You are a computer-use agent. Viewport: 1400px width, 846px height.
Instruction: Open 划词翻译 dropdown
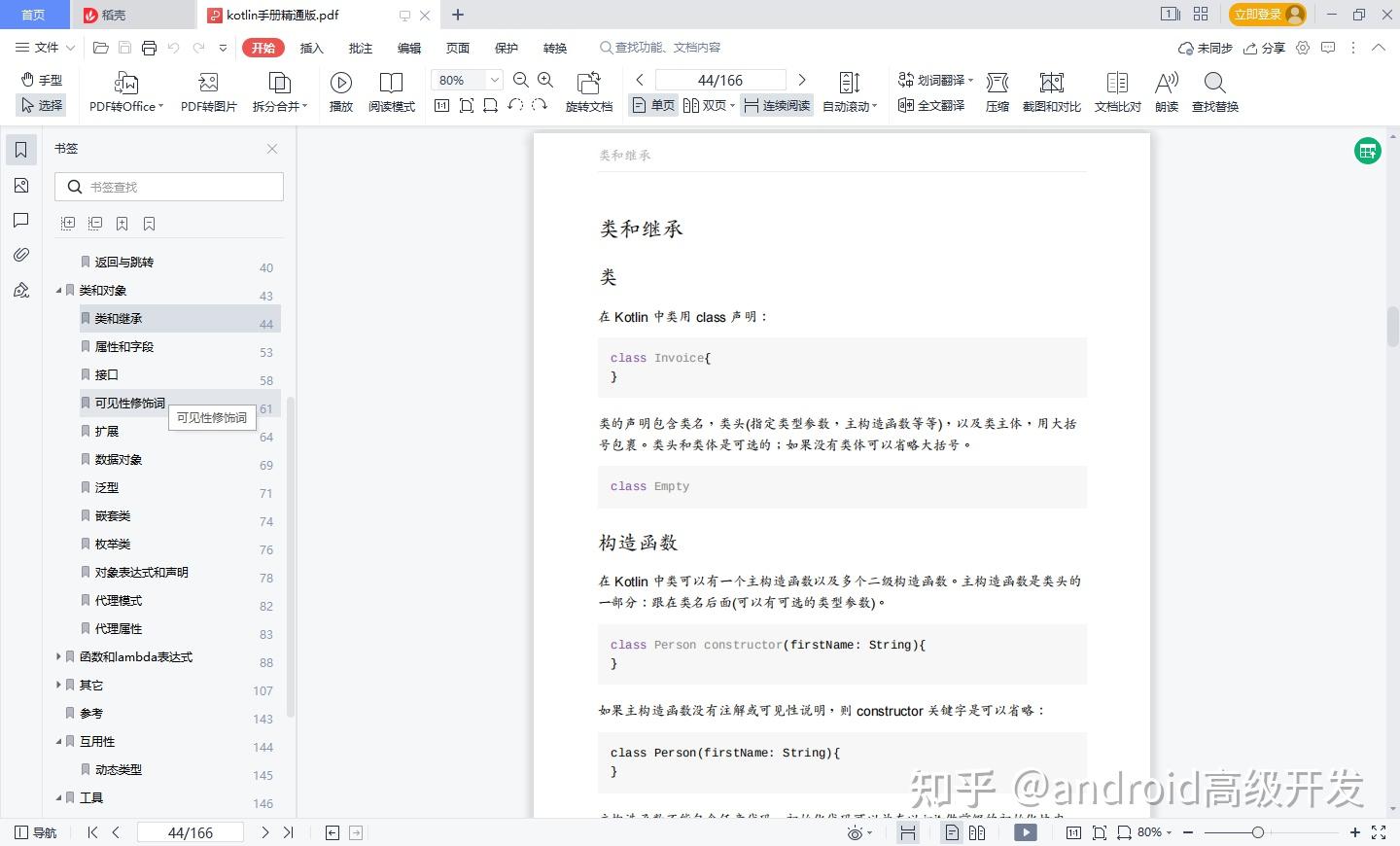click(935, 80)
